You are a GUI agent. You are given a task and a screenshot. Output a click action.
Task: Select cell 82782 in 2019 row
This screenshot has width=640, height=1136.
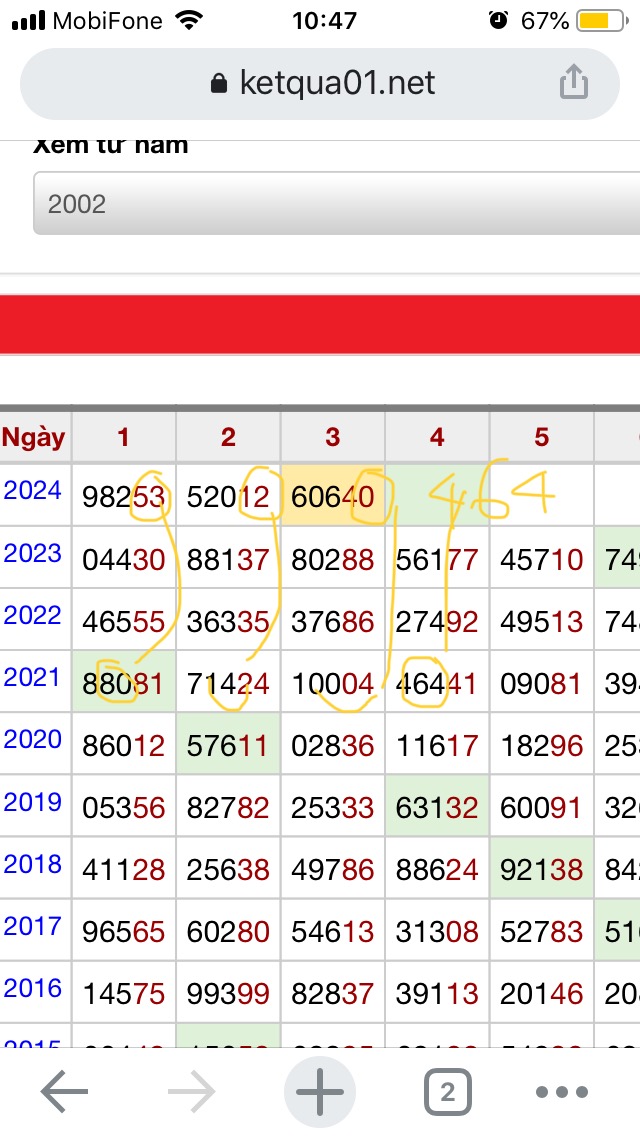228,808
